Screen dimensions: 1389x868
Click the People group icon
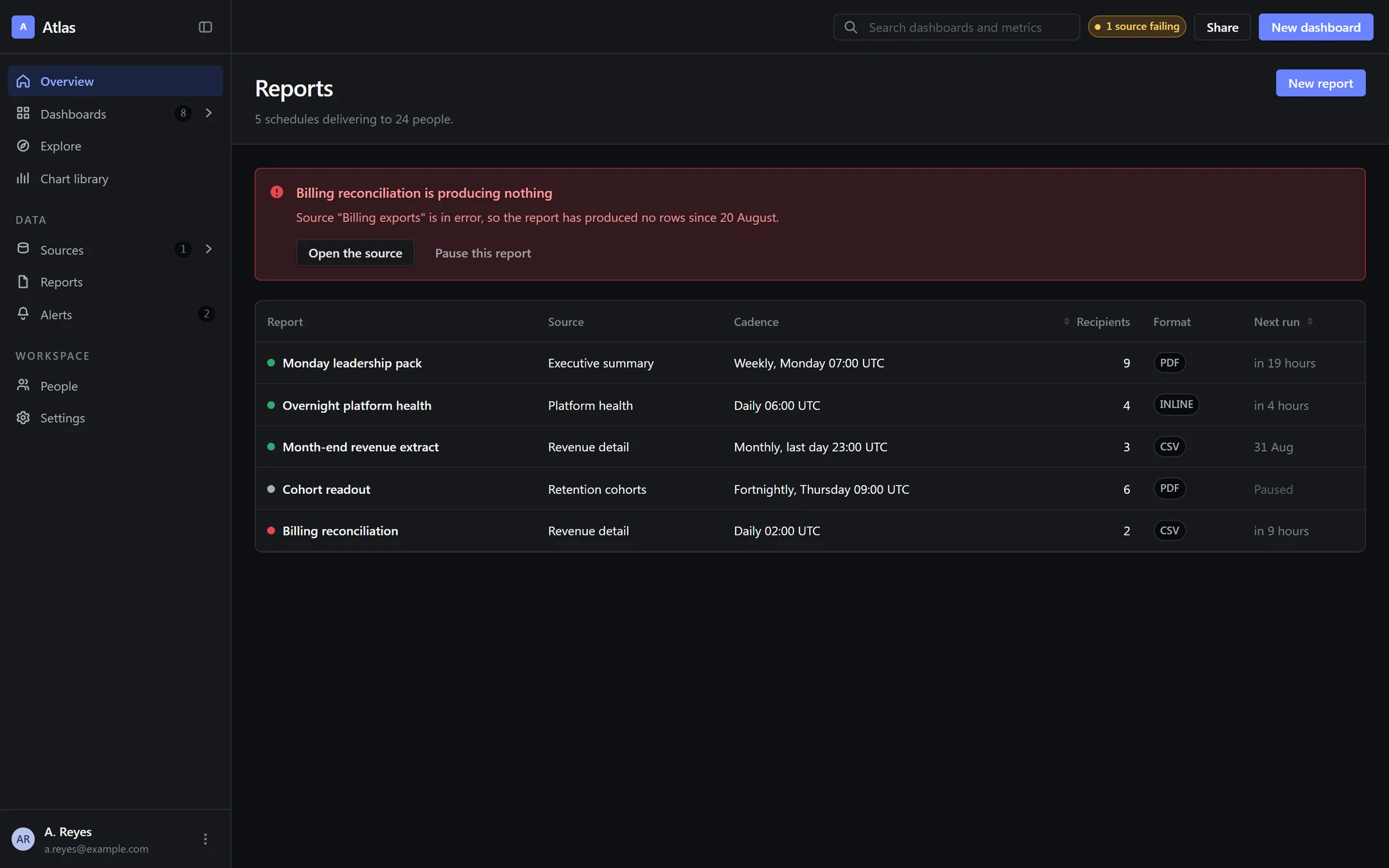pyautogui.click(x=23, y=385)
